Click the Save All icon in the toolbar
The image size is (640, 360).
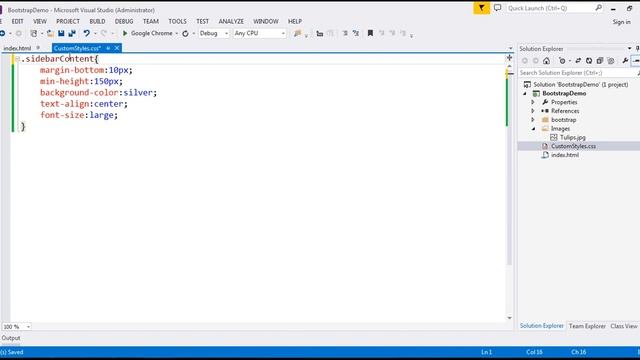point(72,33)
